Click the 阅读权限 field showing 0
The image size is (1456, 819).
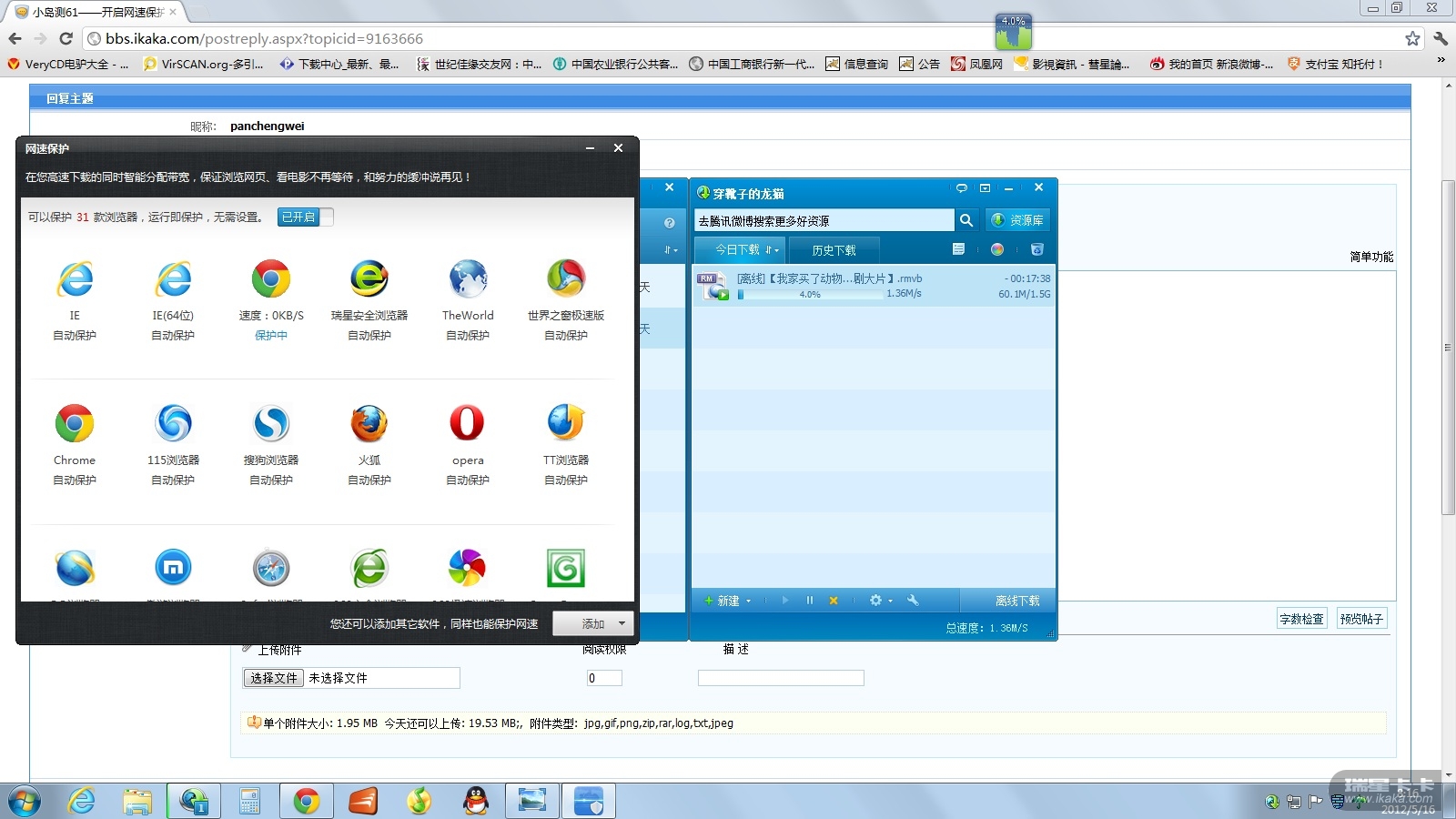pos(604,678)
